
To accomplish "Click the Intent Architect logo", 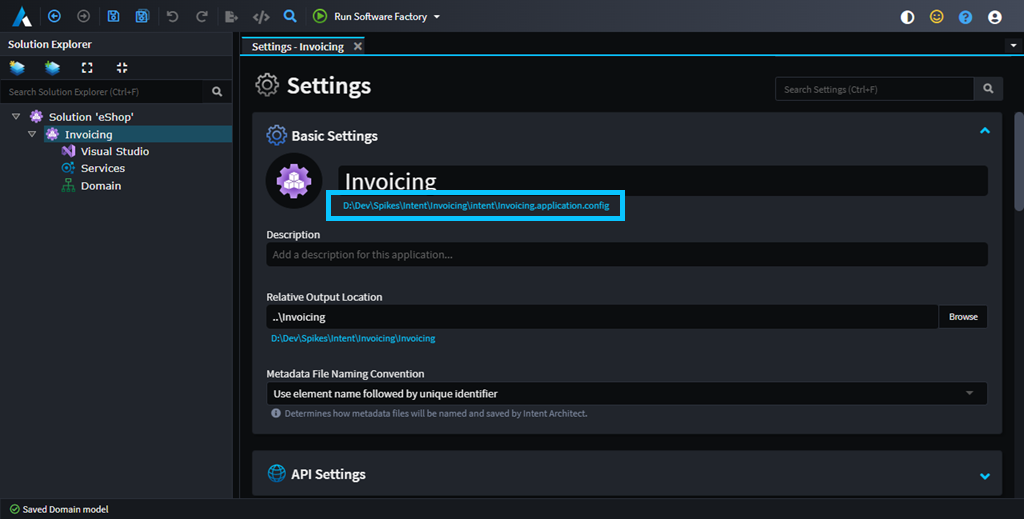I will [x=22, y=16].
